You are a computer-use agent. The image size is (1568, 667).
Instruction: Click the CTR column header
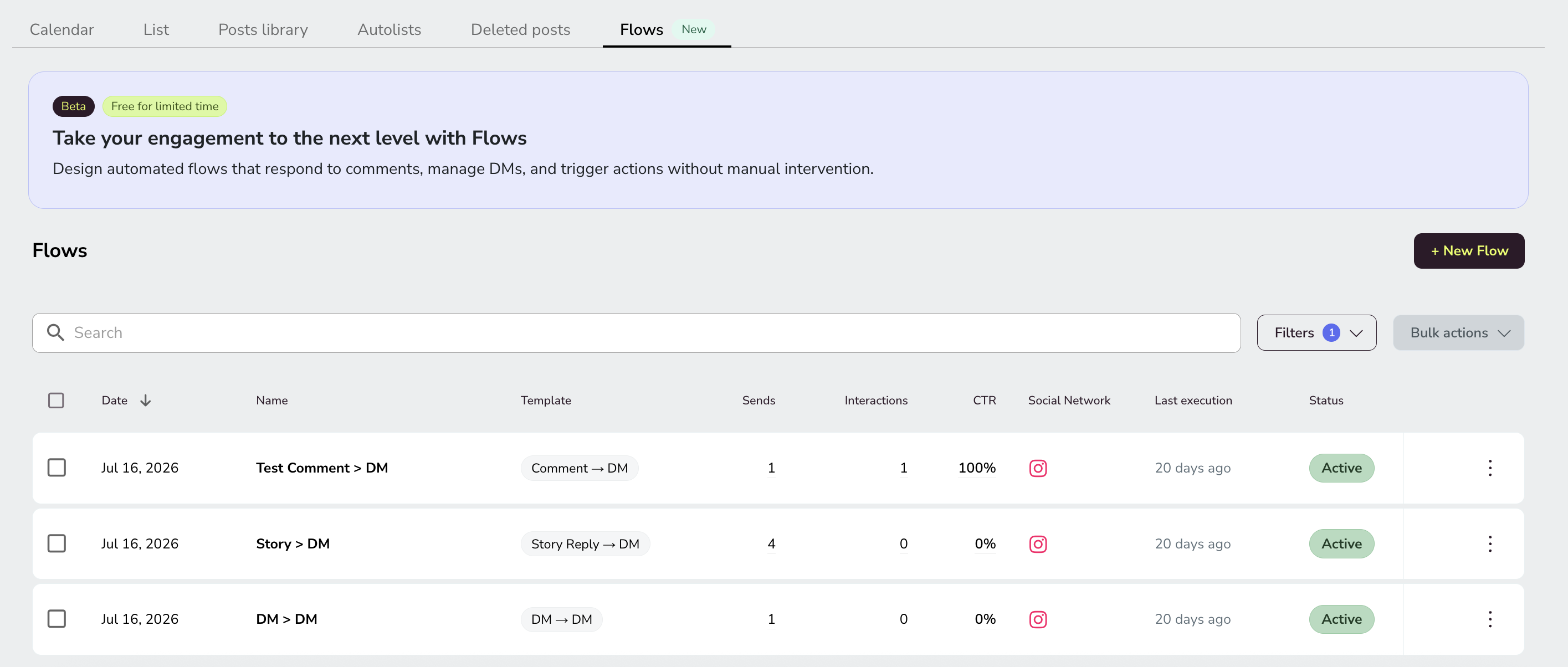(x=984, y=401)
